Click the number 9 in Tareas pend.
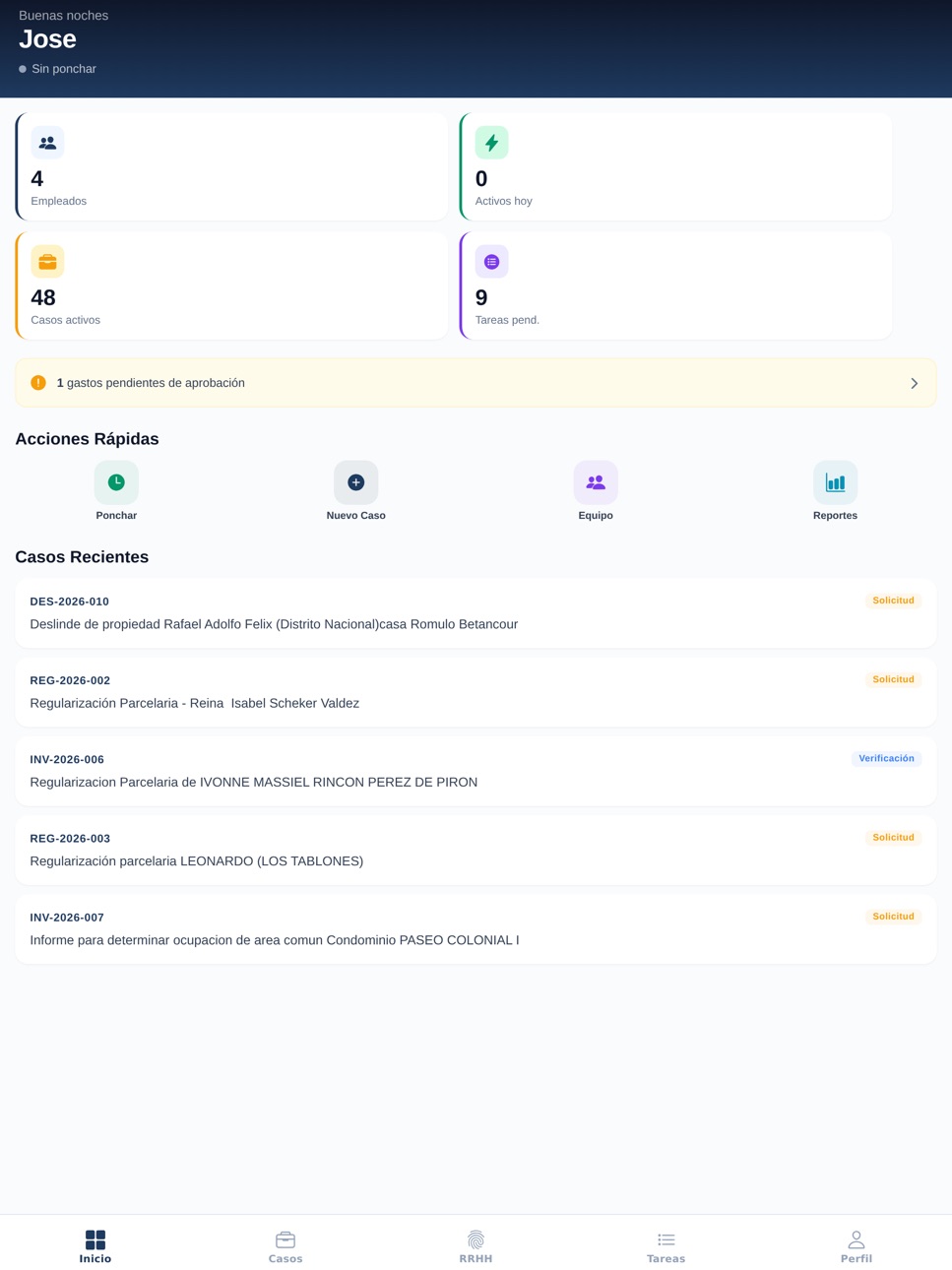 click(x=481, y=297)
